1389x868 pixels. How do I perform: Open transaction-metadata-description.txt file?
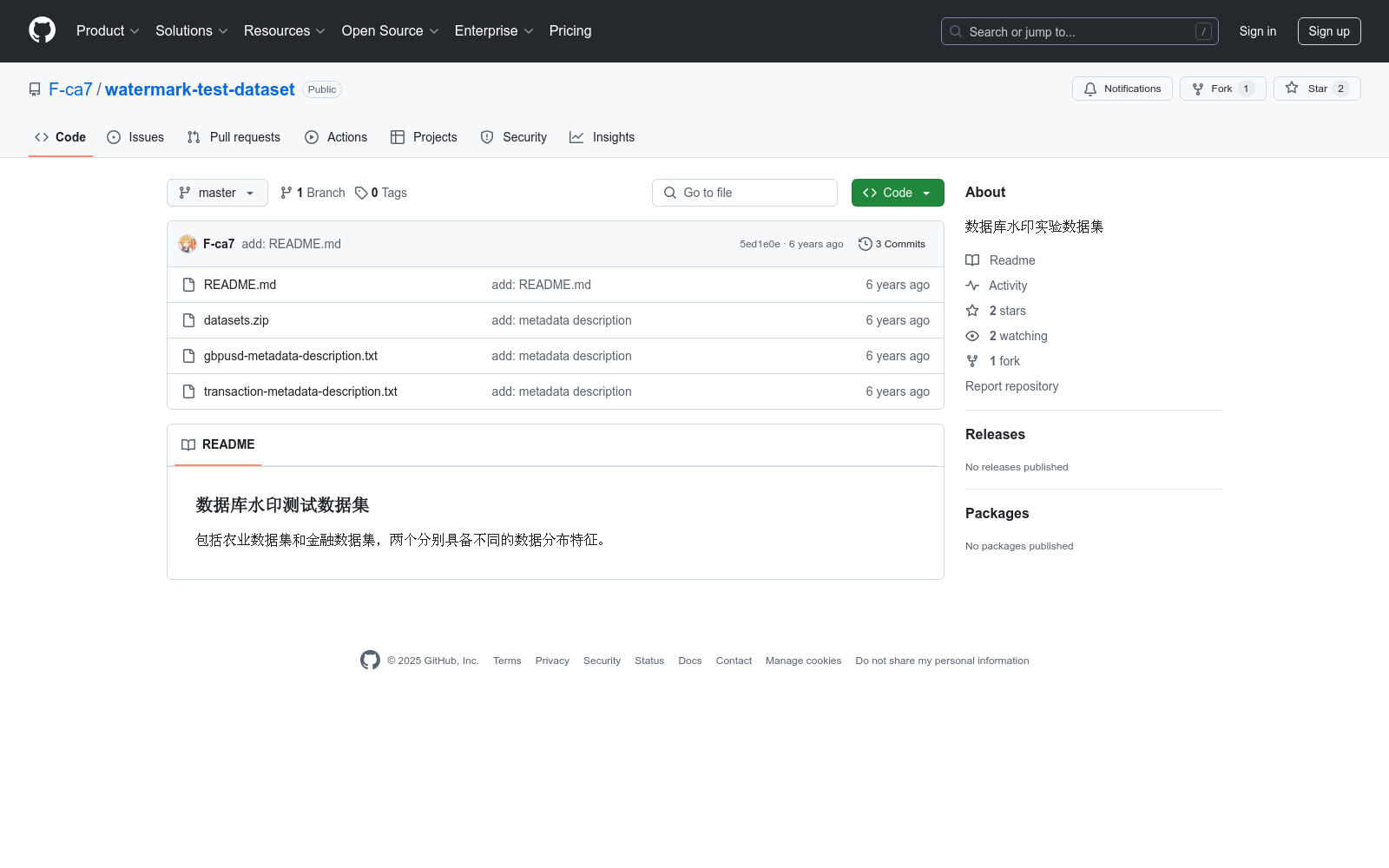300,391
